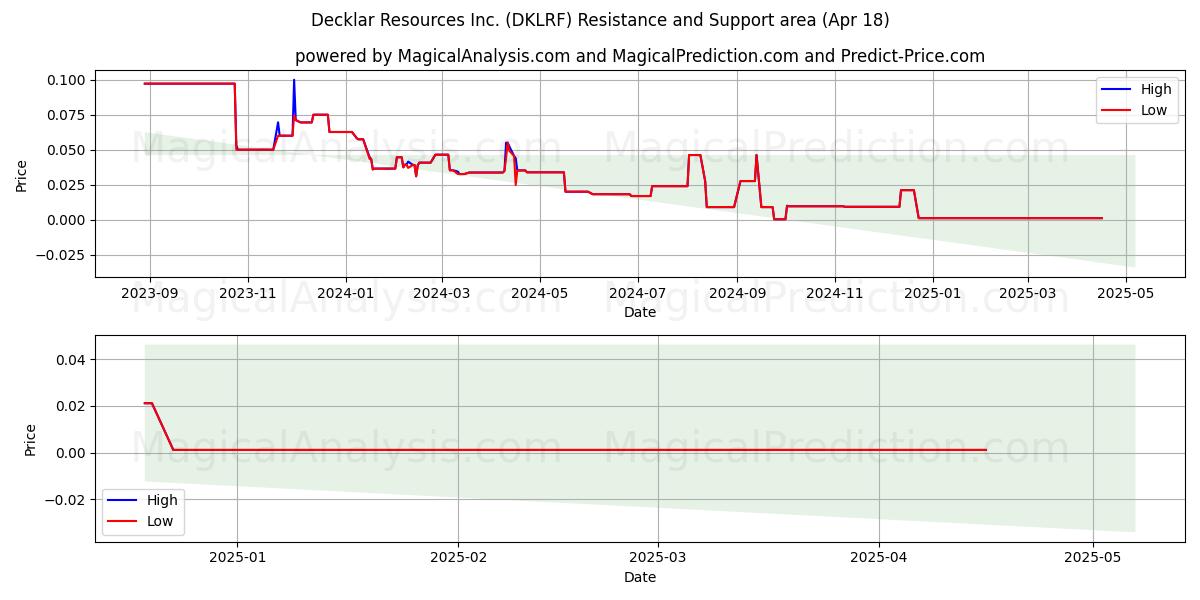The height and width of the screenshot is (600, 1200).
Task: Click the blue High spike peak at 0.100
Action: [x=294, y=81]
